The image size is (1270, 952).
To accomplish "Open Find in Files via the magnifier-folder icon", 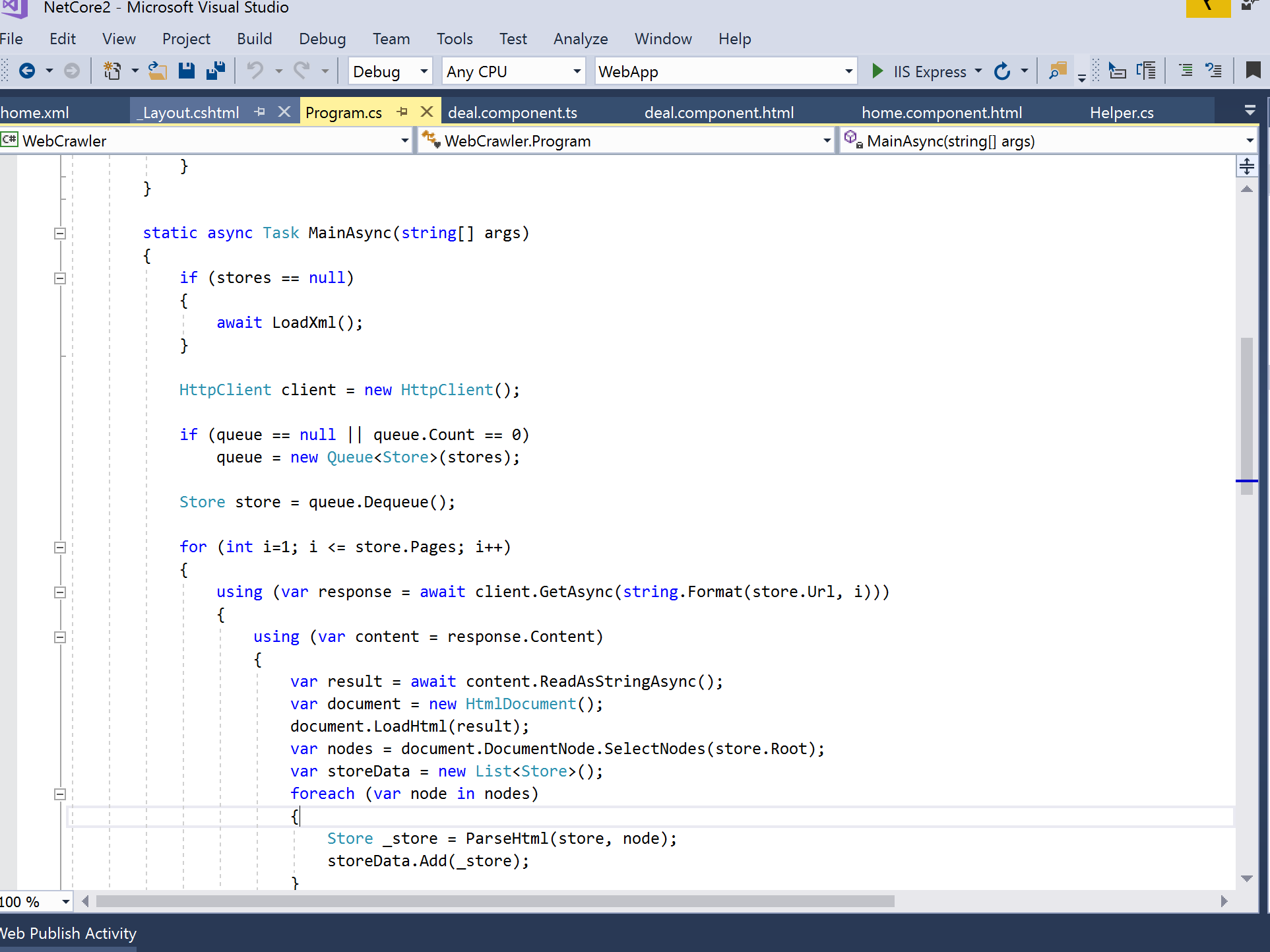I will [x=1058, y=70].
